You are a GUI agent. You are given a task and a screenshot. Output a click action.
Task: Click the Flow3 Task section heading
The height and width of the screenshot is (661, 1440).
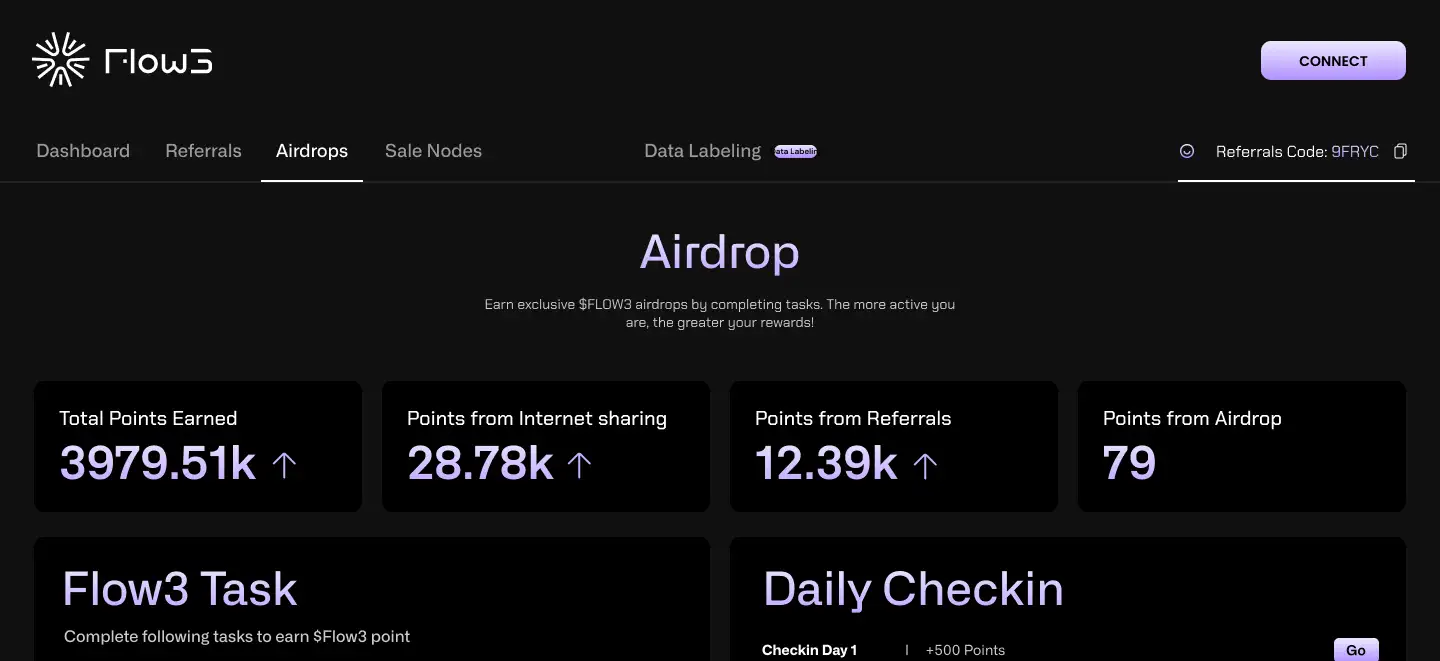point(180,589)
